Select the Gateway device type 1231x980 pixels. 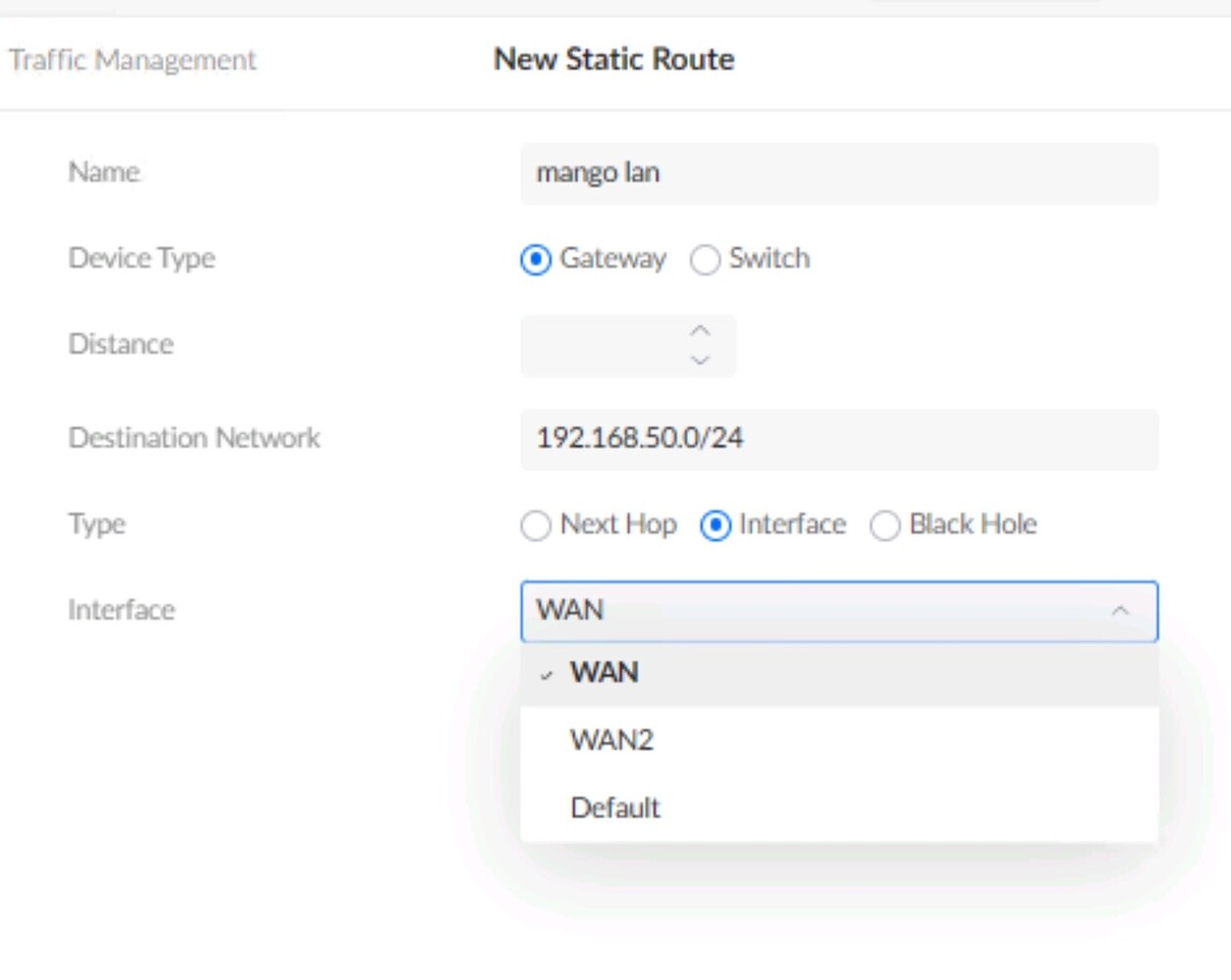coord(536,260)
